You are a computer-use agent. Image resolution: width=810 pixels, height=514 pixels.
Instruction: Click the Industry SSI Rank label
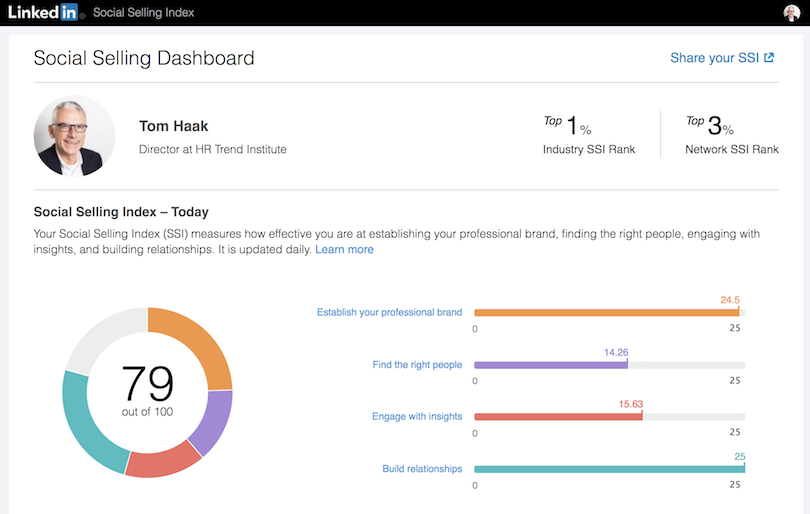[x=589, y=149]
